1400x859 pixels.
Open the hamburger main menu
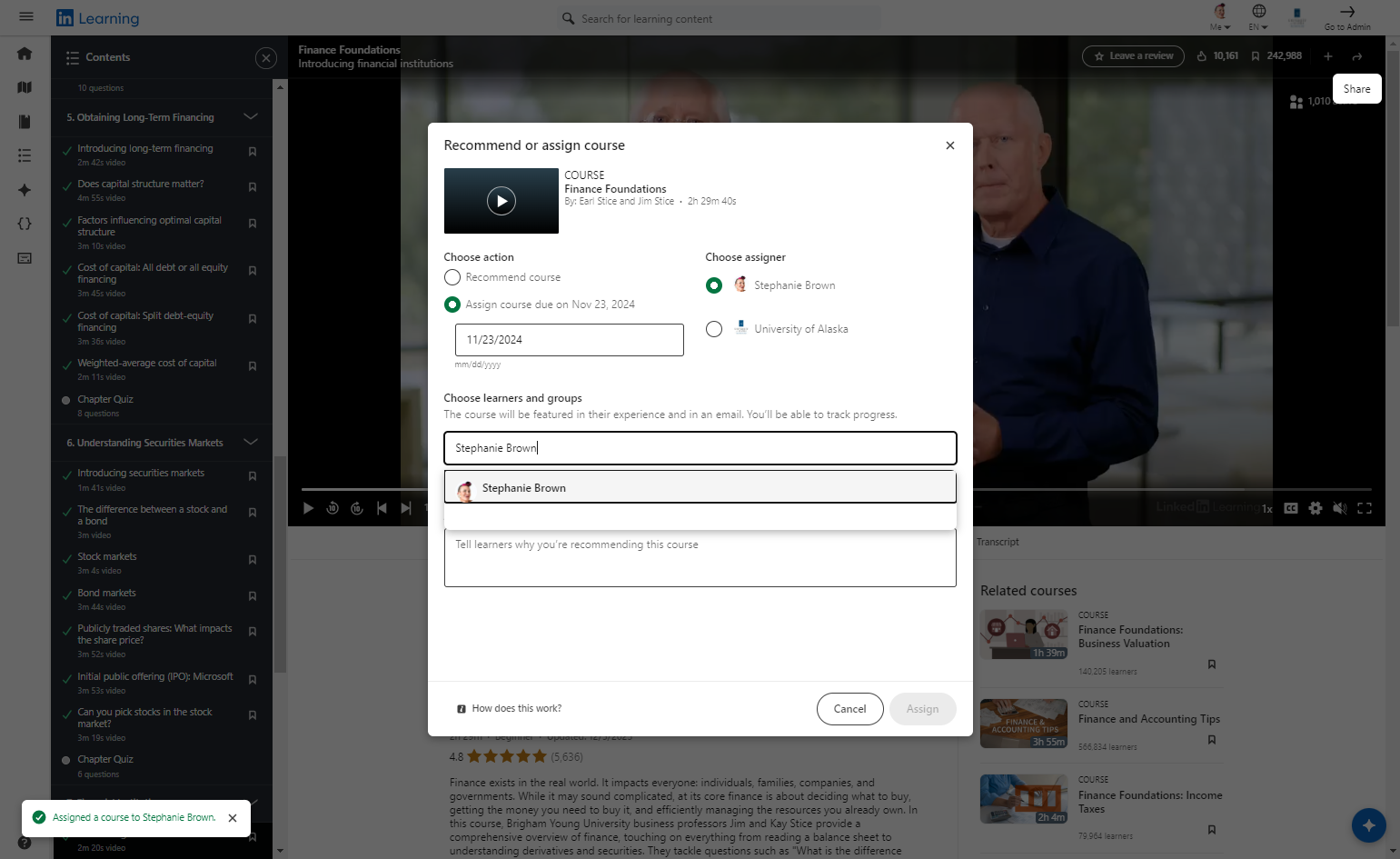(x=26, y=16)
